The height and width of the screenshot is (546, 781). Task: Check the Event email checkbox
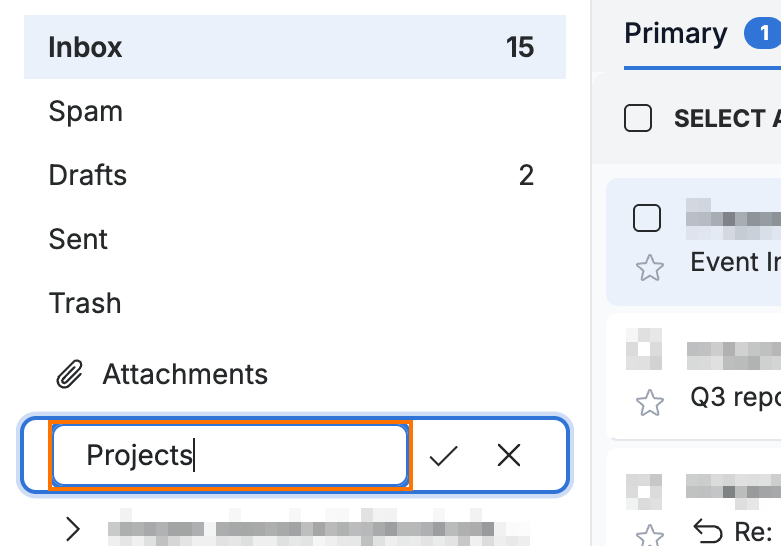pos(647,218)
